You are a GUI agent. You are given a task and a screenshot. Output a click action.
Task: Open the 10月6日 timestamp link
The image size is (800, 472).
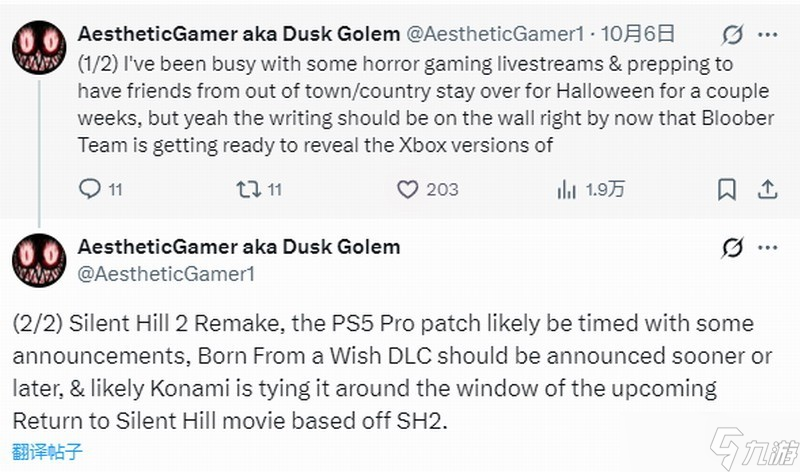(630, 34)
